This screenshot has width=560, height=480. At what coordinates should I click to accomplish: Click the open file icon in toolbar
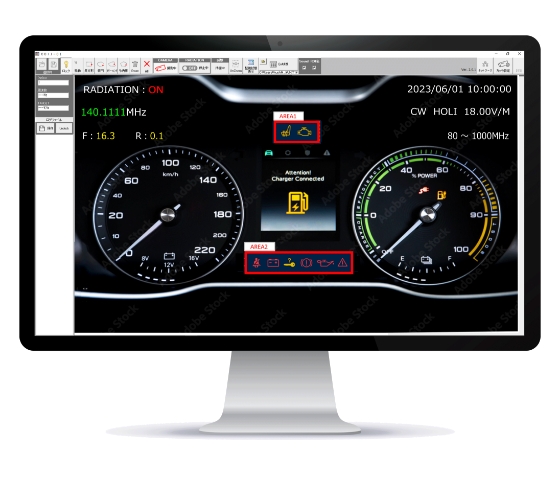42,64
